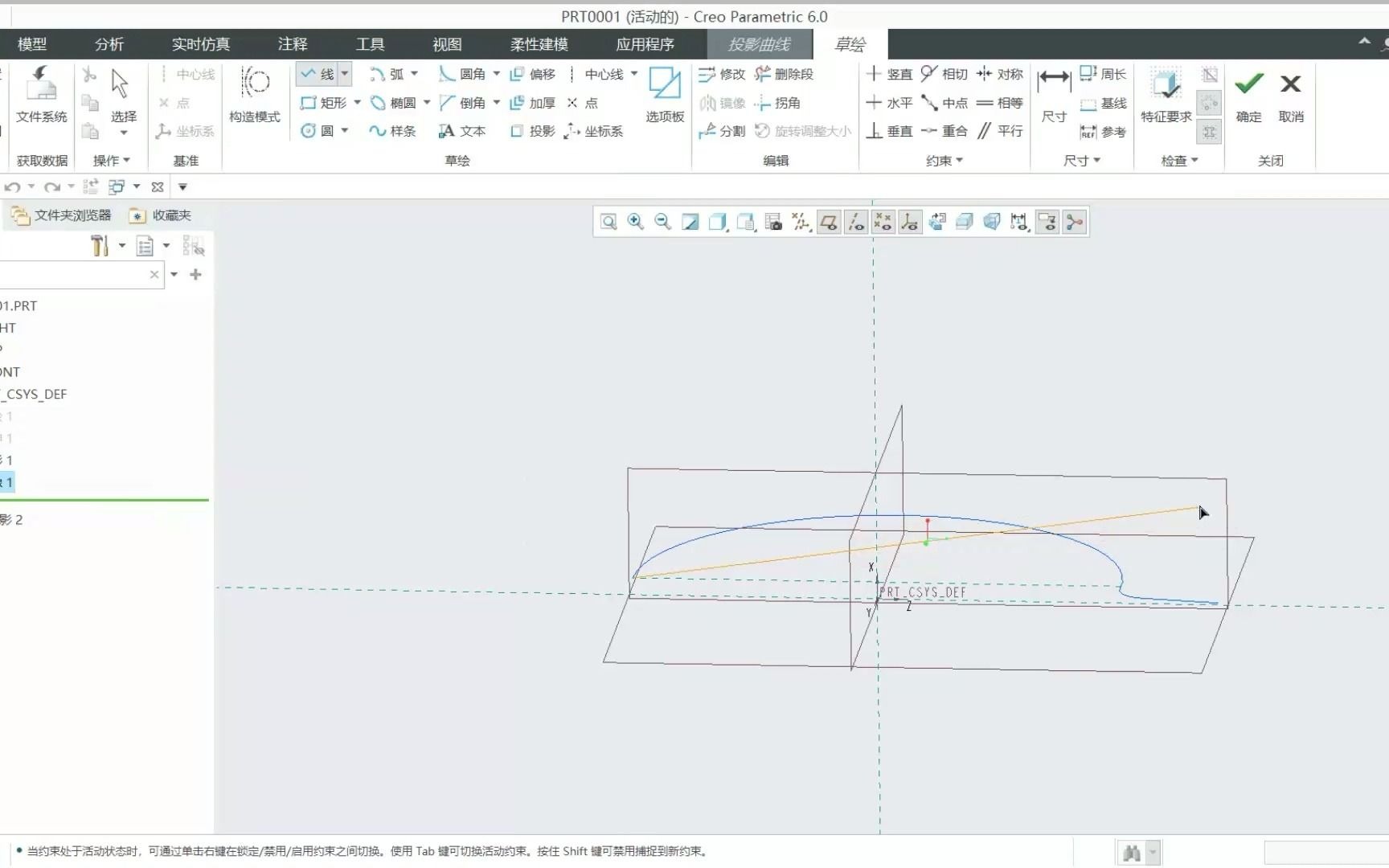Screen dimensions: 1389x868
Task: Apply the Vertical (竖直) constraint
Action: click(889, 74)
